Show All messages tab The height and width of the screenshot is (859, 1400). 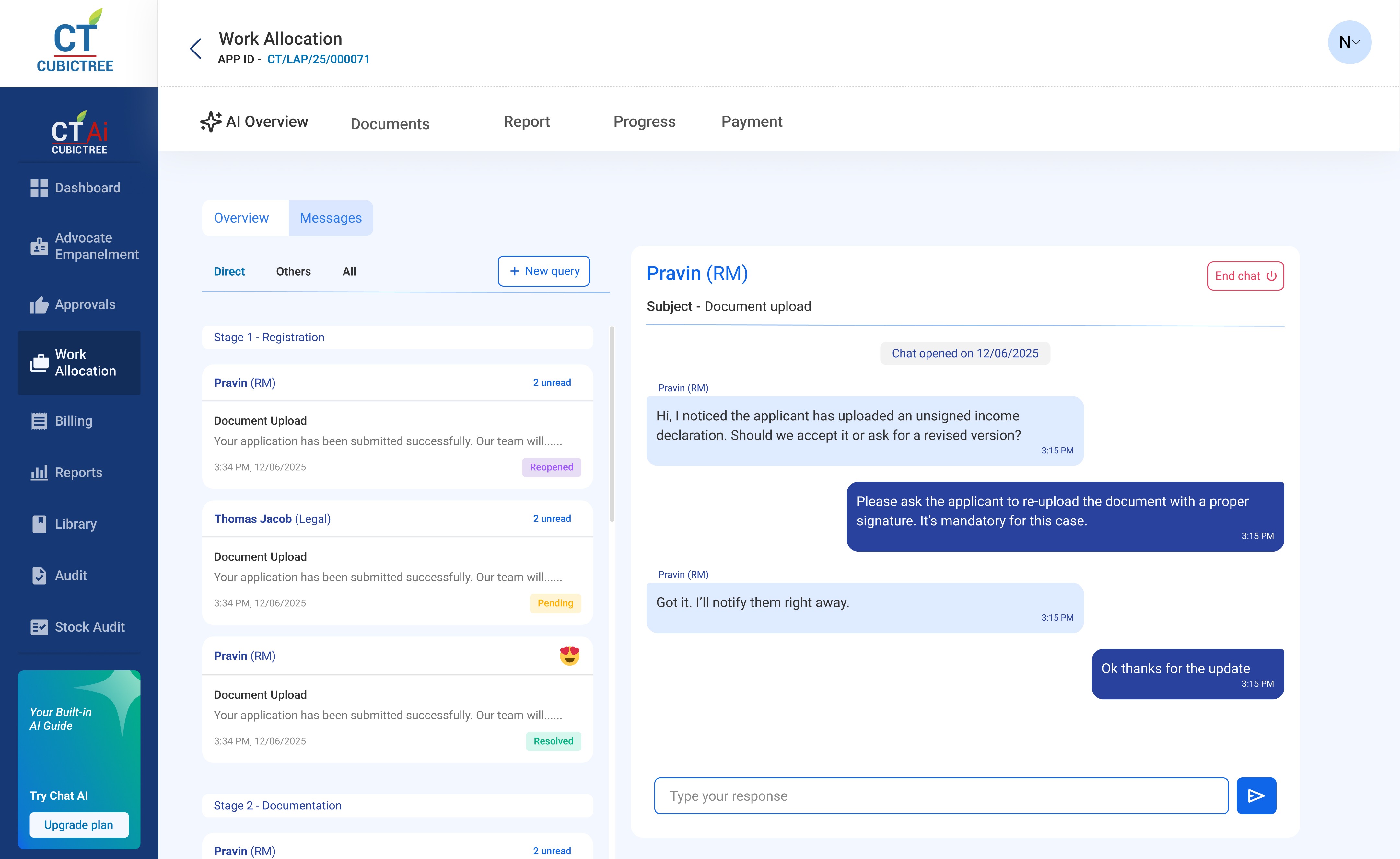pyautogui.click(x=349, y=271)
